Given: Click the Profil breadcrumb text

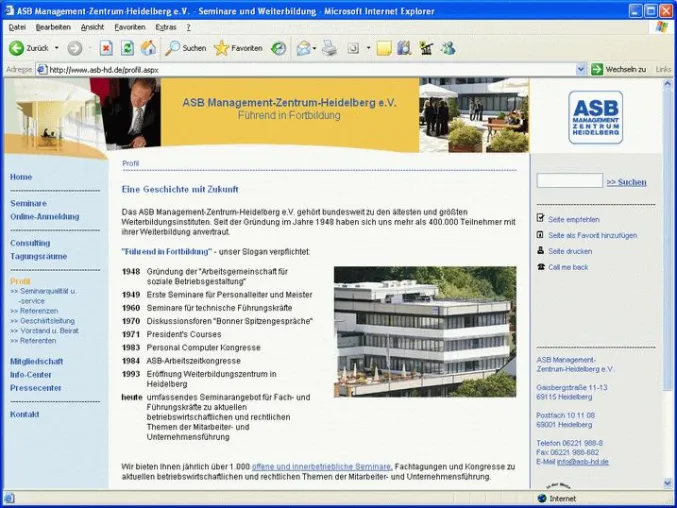Looking at the screenshot, I should (x=130, y=163).
